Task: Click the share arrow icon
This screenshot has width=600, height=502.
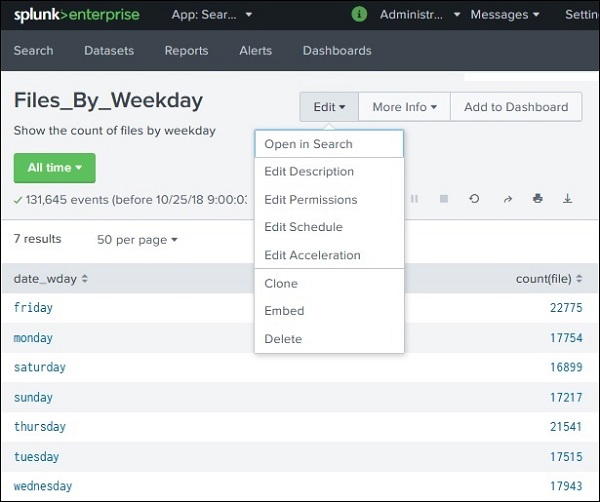Action: tap(507, 199)
